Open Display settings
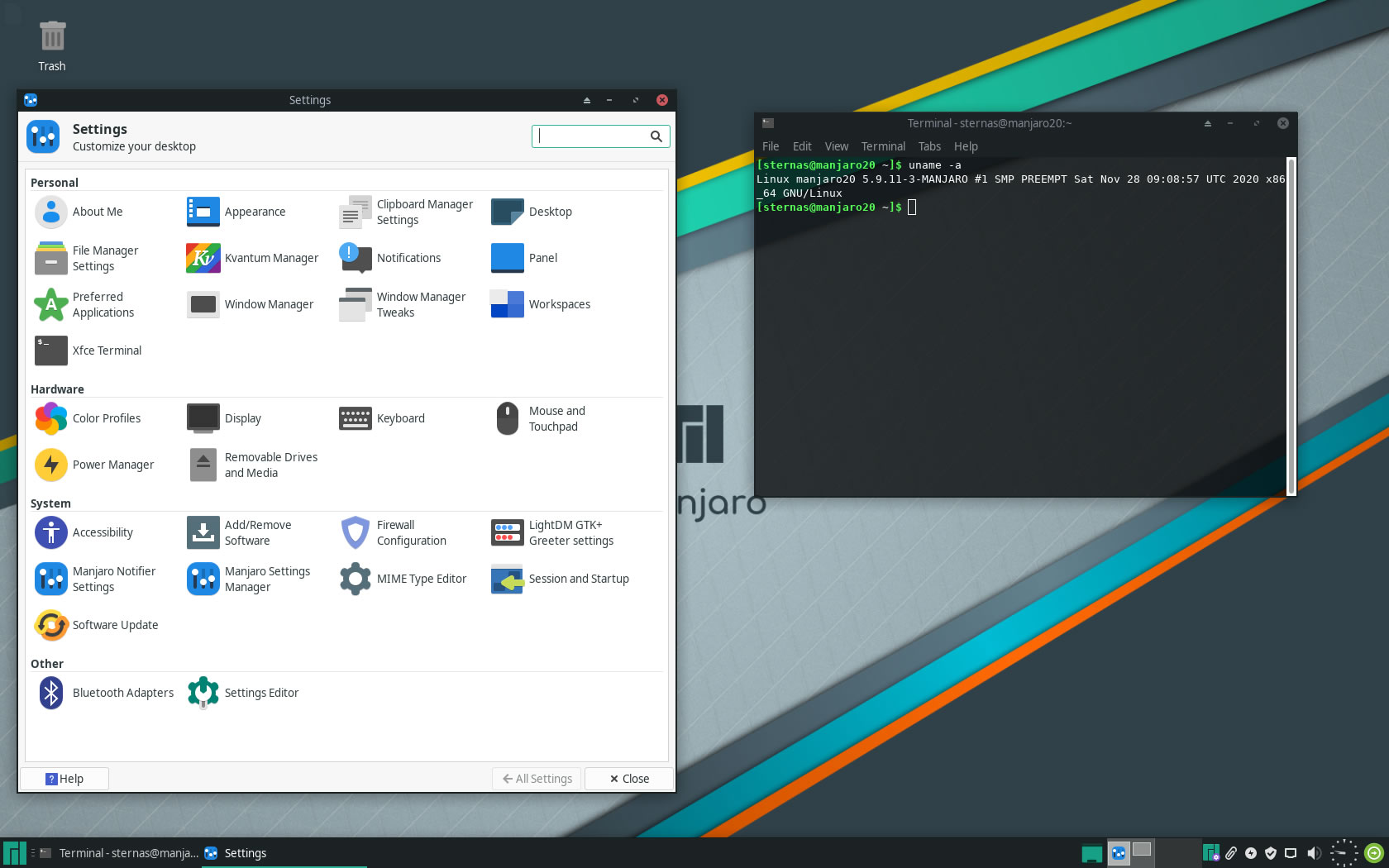Viewport: 1389px width, 868px height. pyautogui.click(x=224, y=418)
